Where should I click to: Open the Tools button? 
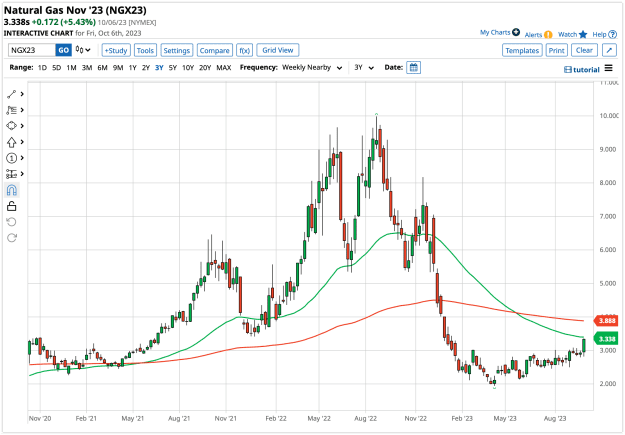click(145, 50)
